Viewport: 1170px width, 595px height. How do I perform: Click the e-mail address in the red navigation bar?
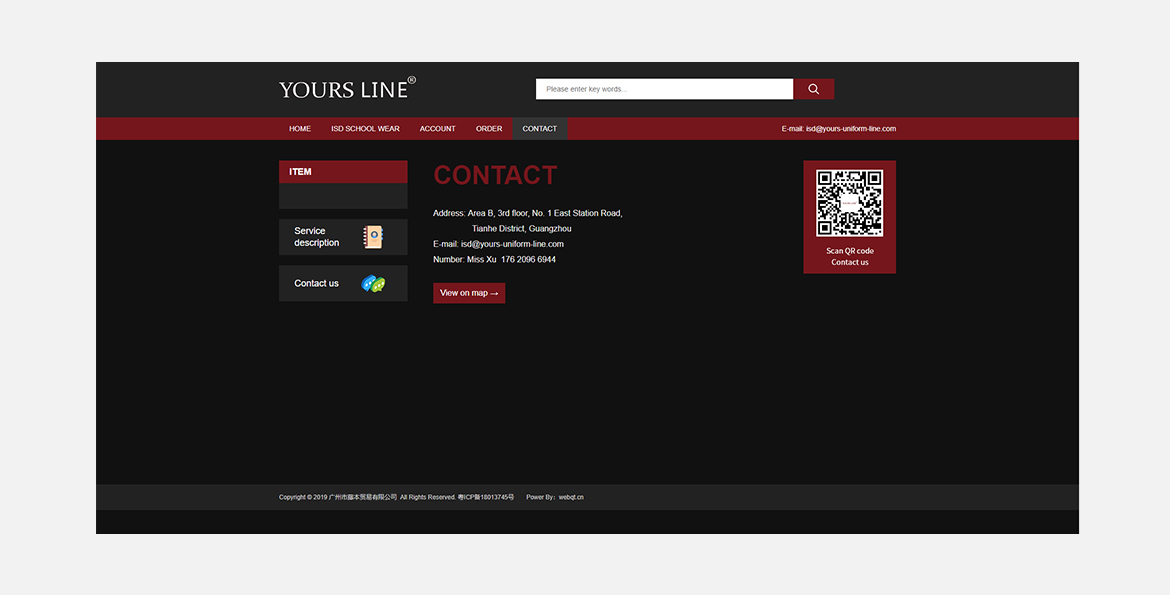coord(850,129)
